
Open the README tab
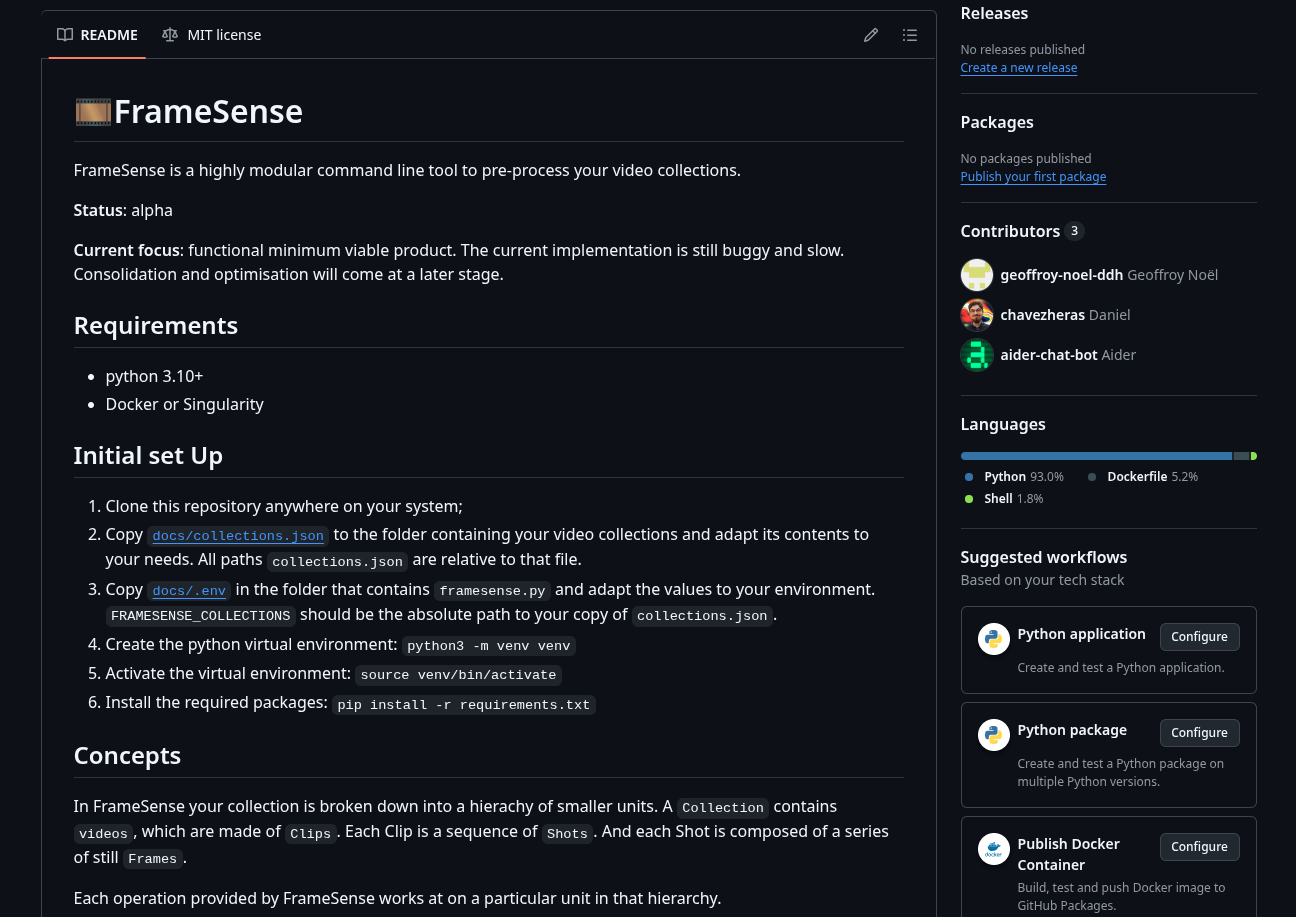click(x=97, y=35)
